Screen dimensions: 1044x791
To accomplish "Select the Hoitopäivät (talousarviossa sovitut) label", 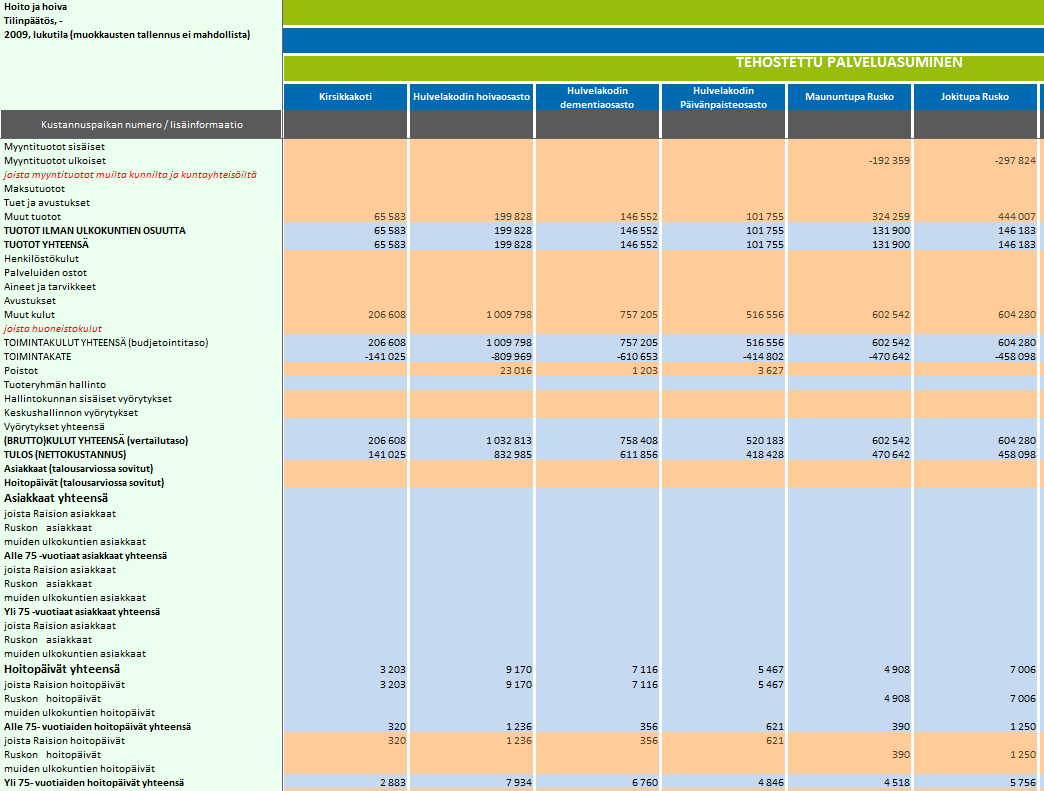I will [x=84, y=482].
